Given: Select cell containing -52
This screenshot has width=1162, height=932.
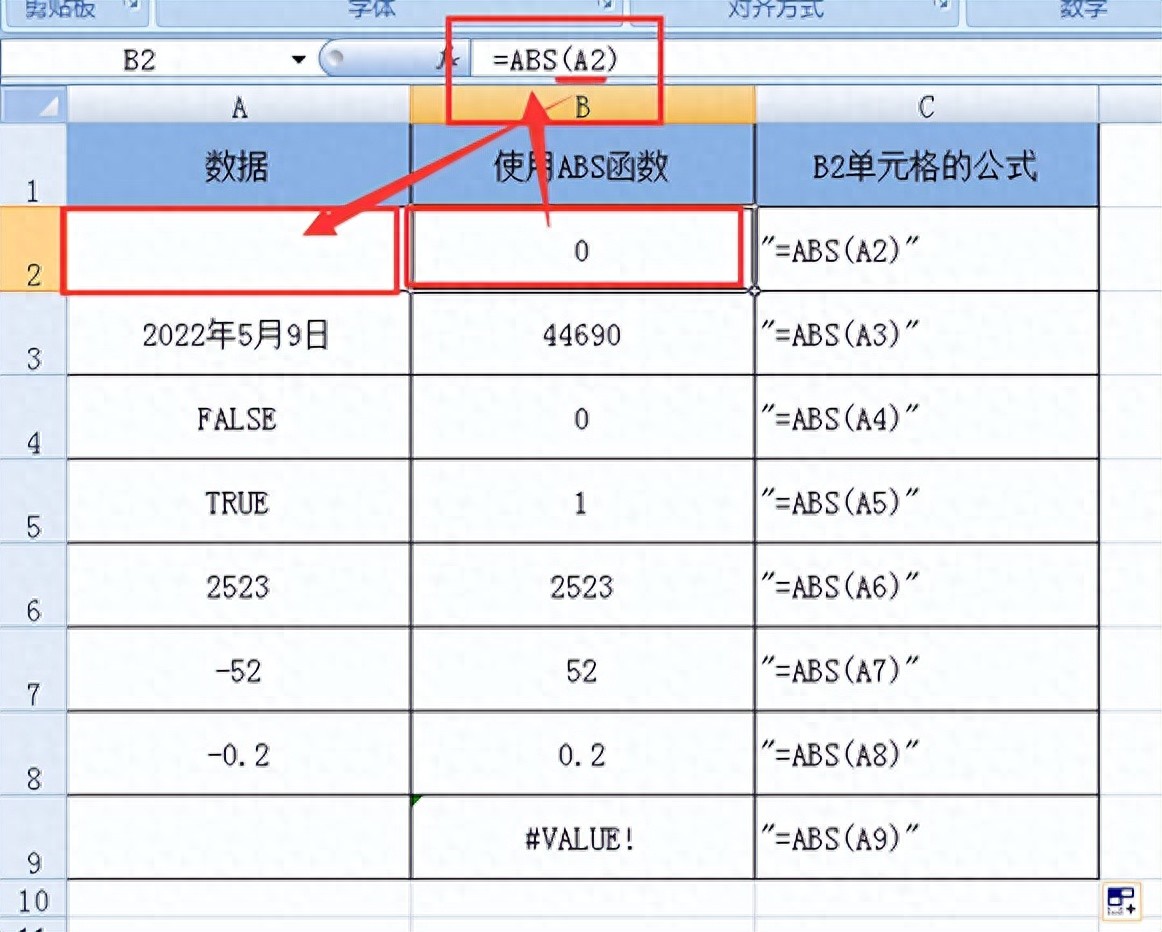Looking at the screenshot, I should 239,669.
